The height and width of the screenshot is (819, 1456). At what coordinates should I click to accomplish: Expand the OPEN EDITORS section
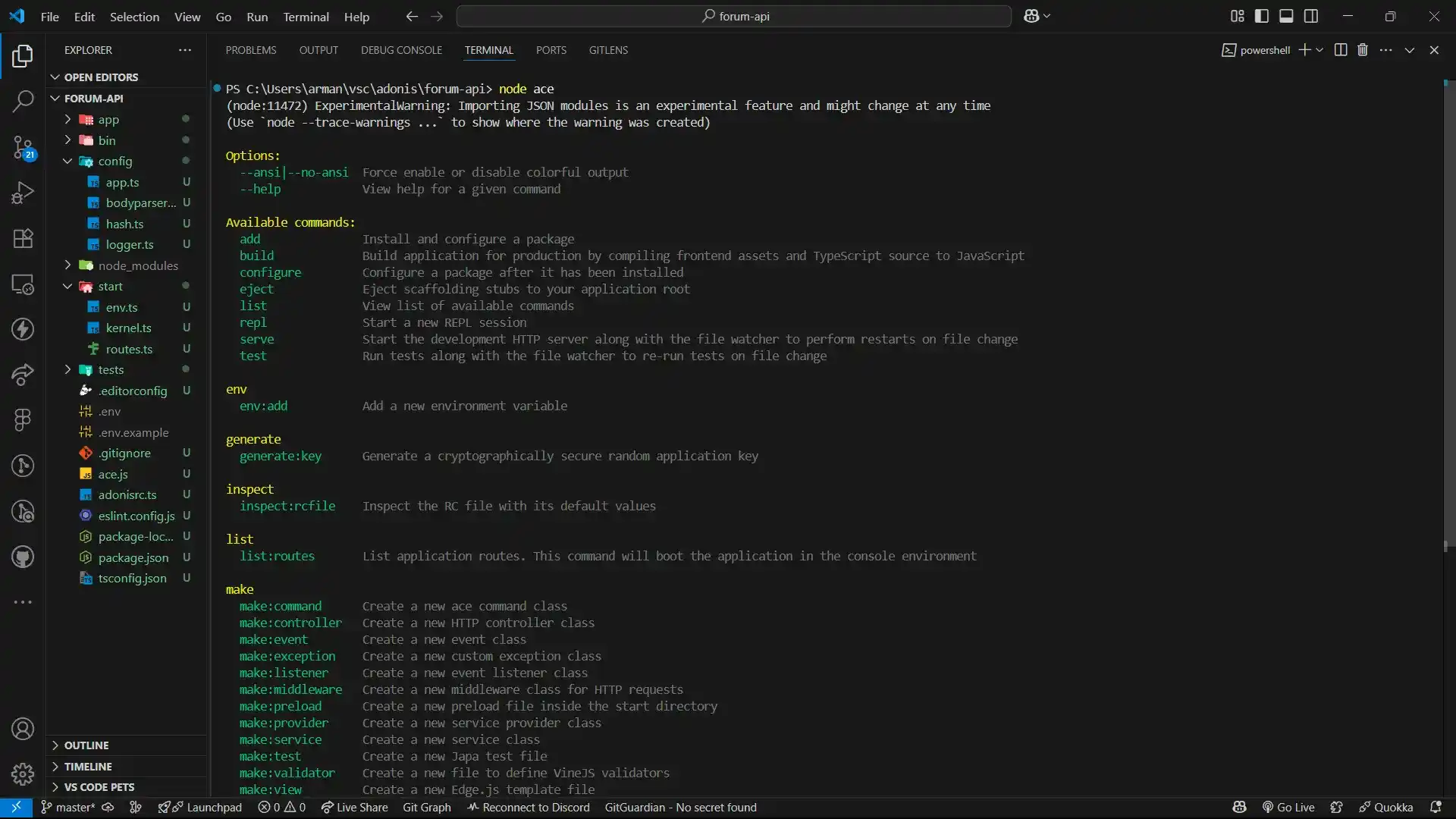click(x=126, y=77)
